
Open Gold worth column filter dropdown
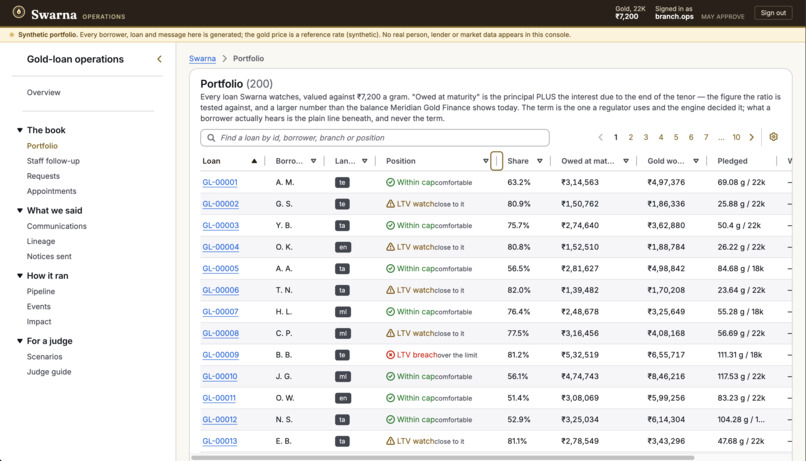[695, 161]
